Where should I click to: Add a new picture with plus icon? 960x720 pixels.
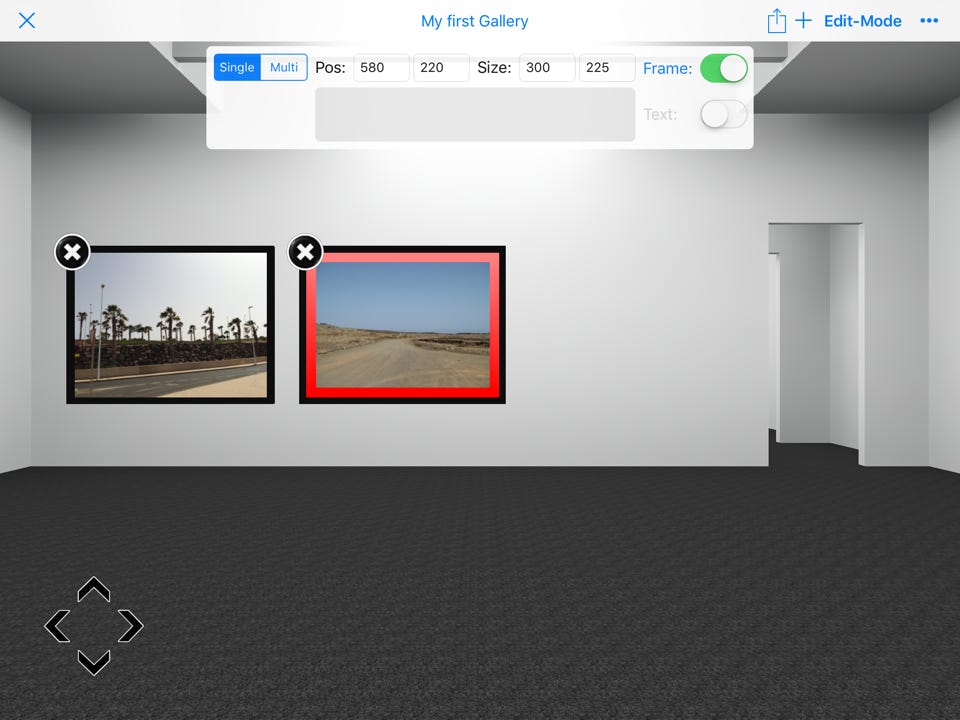(x=803, y=21)
